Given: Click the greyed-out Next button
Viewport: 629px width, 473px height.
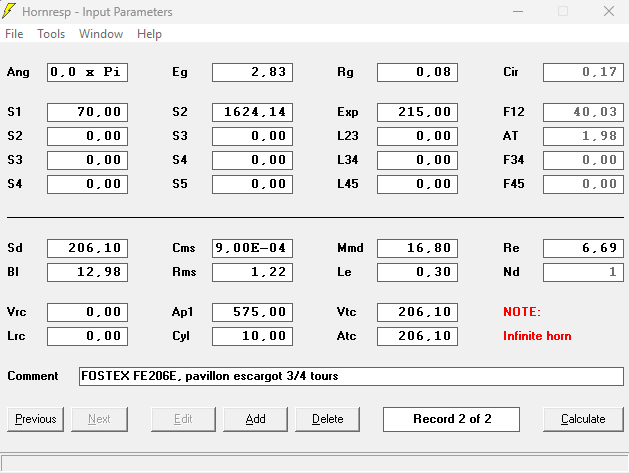Looking at the screenshot, I should (99, 419).
